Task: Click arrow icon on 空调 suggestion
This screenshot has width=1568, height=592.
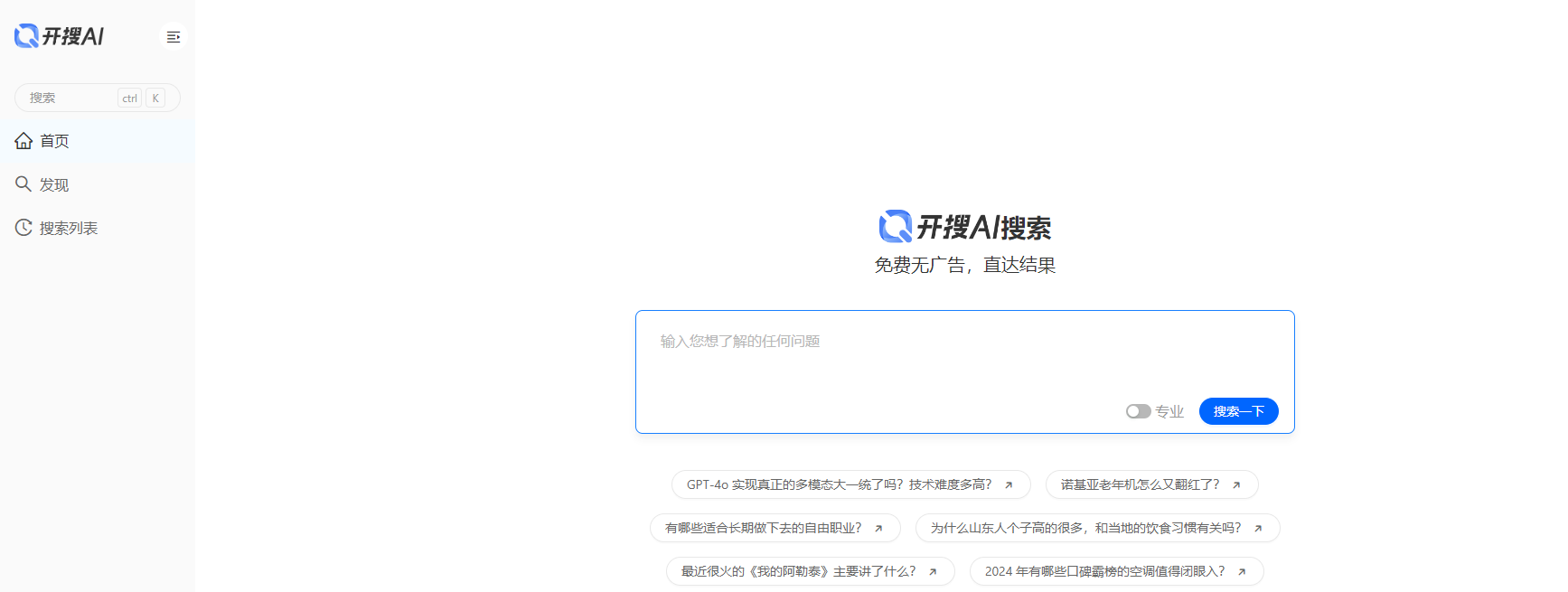Action: [1242, 572]
